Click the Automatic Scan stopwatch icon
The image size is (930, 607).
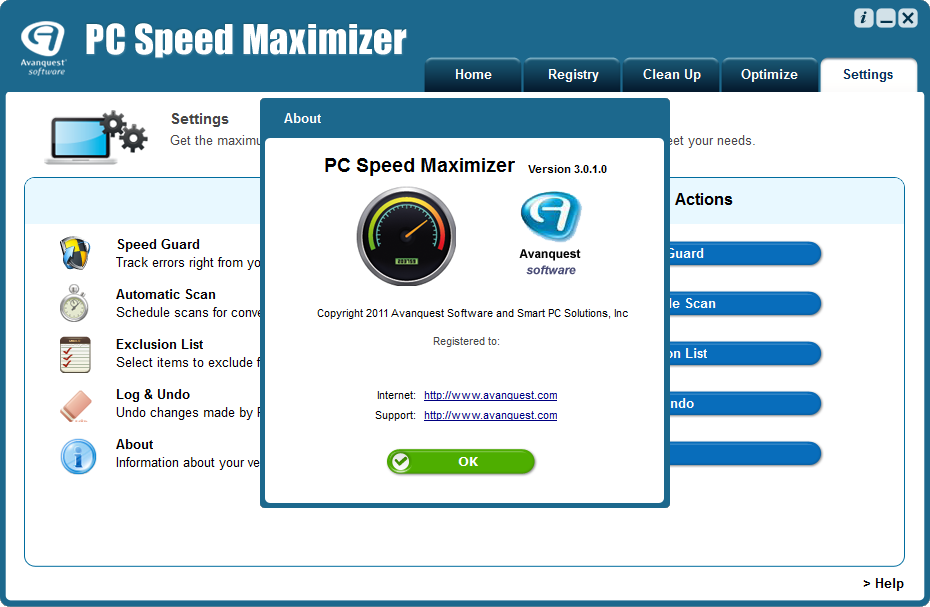click(x=74, y=303)
